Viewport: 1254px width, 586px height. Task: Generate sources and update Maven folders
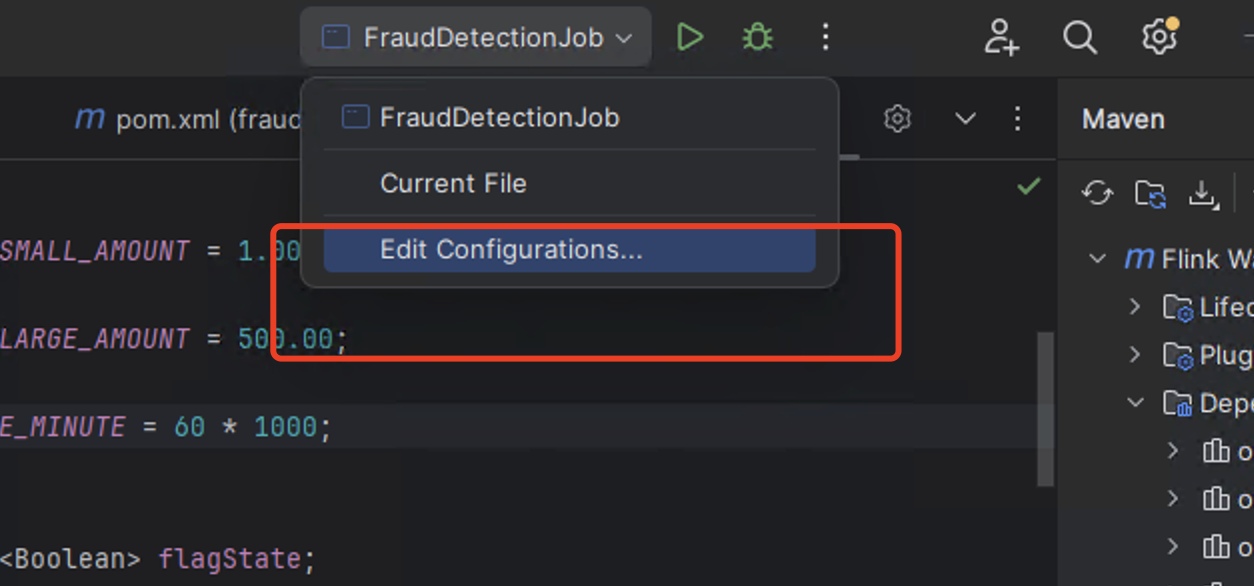pyautogui.click(x=1150, y=193)
